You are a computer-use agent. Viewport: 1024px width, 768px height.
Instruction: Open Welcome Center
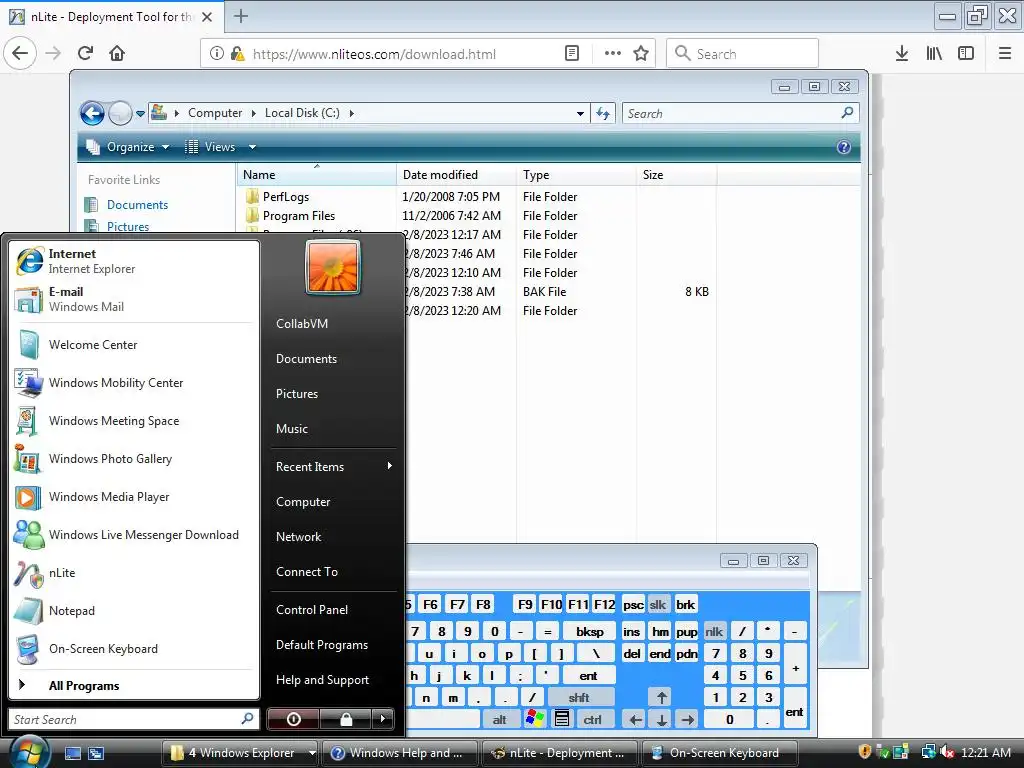134,345
